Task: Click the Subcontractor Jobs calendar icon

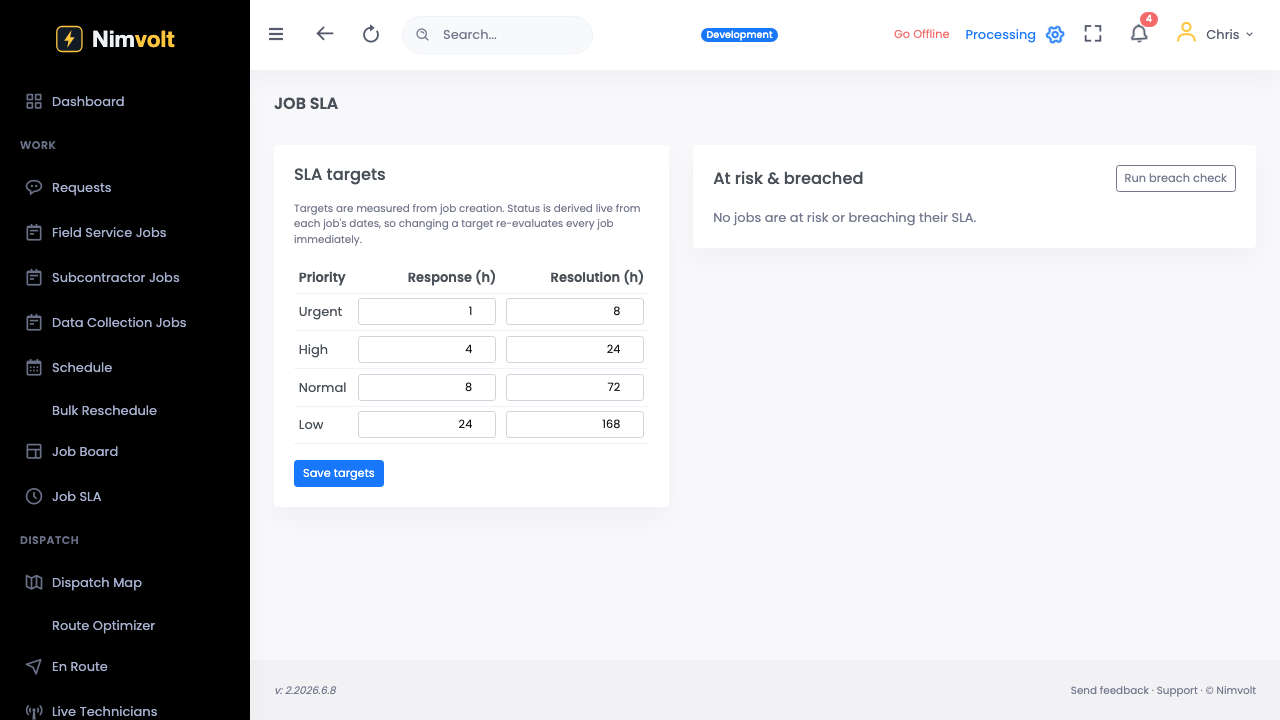Action: click(x=34, y=277)
